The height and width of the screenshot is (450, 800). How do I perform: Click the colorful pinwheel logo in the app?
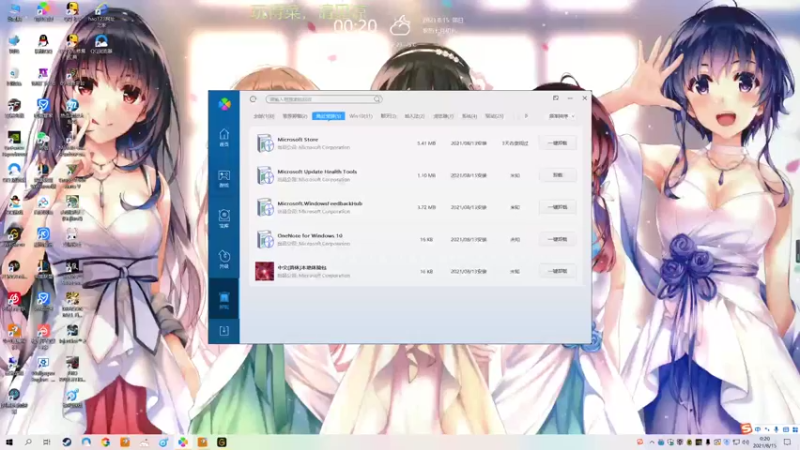click(x=224, y=104)
